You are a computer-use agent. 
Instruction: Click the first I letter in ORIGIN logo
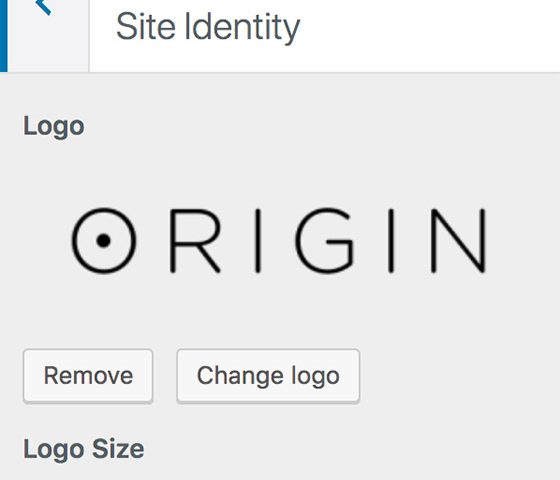point(258,241)
